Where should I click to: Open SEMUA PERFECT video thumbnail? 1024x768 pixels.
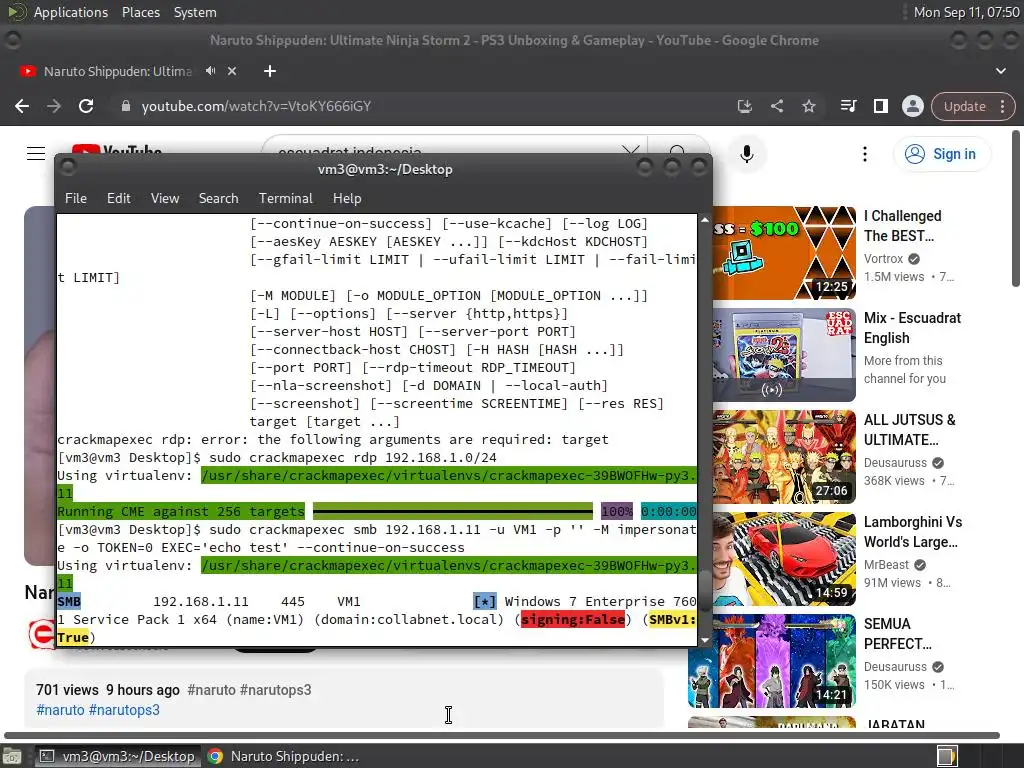coord(772,661)
